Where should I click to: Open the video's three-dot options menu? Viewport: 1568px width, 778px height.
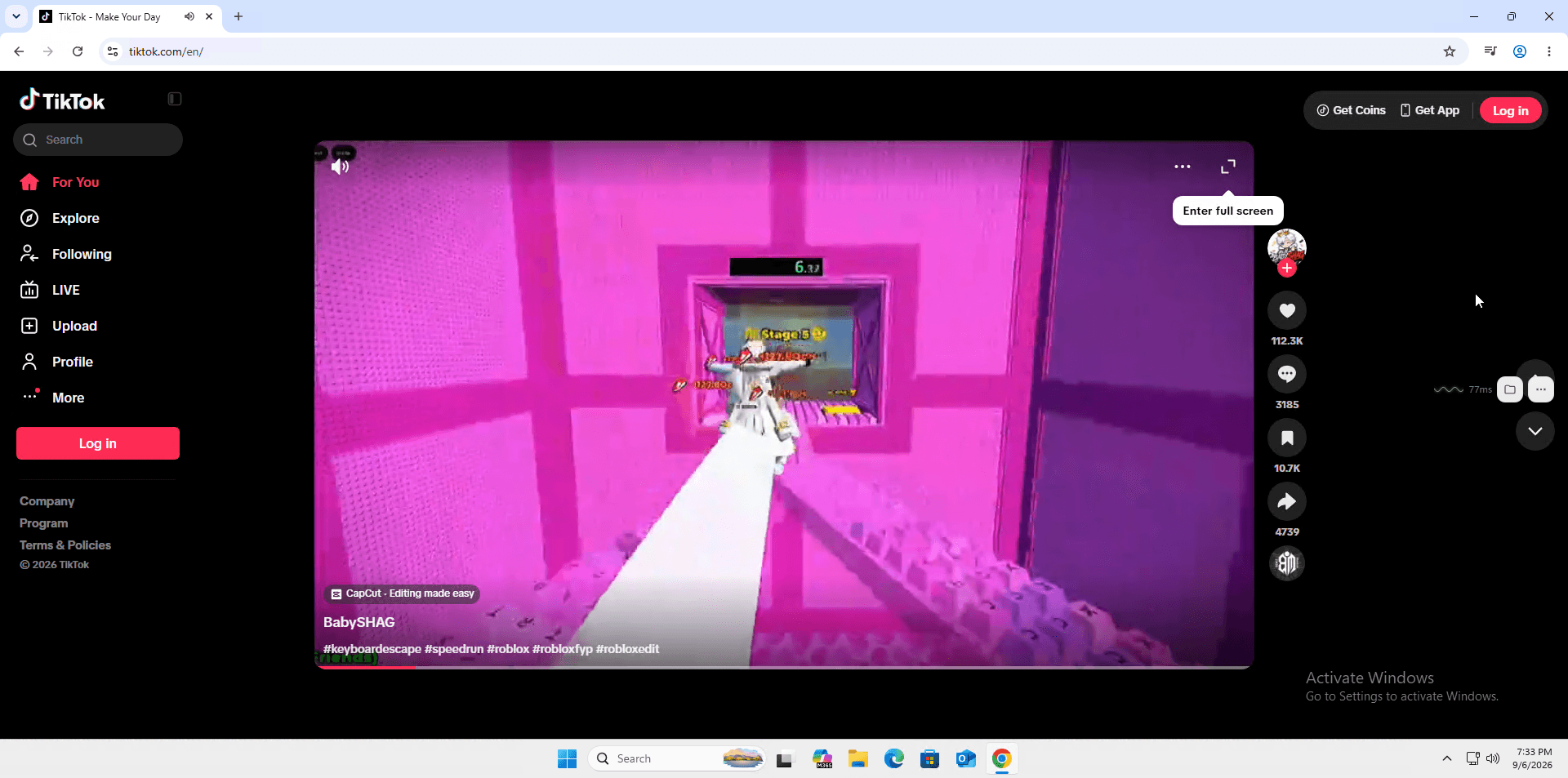[1183, 167]
